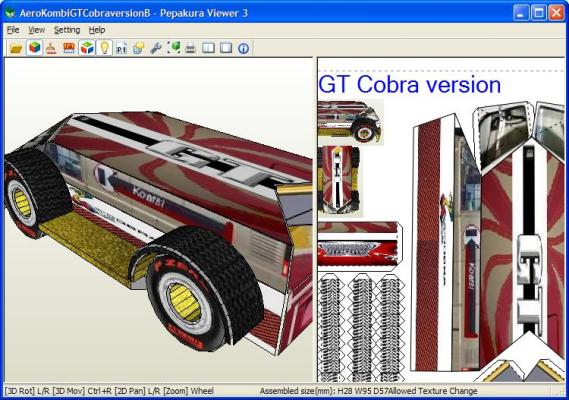
Task: Click the Pepakura app icon in title bar
Action: tap(10, 13)
